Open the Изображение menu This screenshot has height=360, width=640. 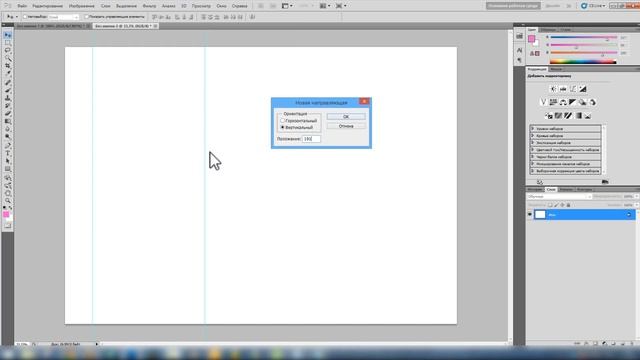click(82, 6)
